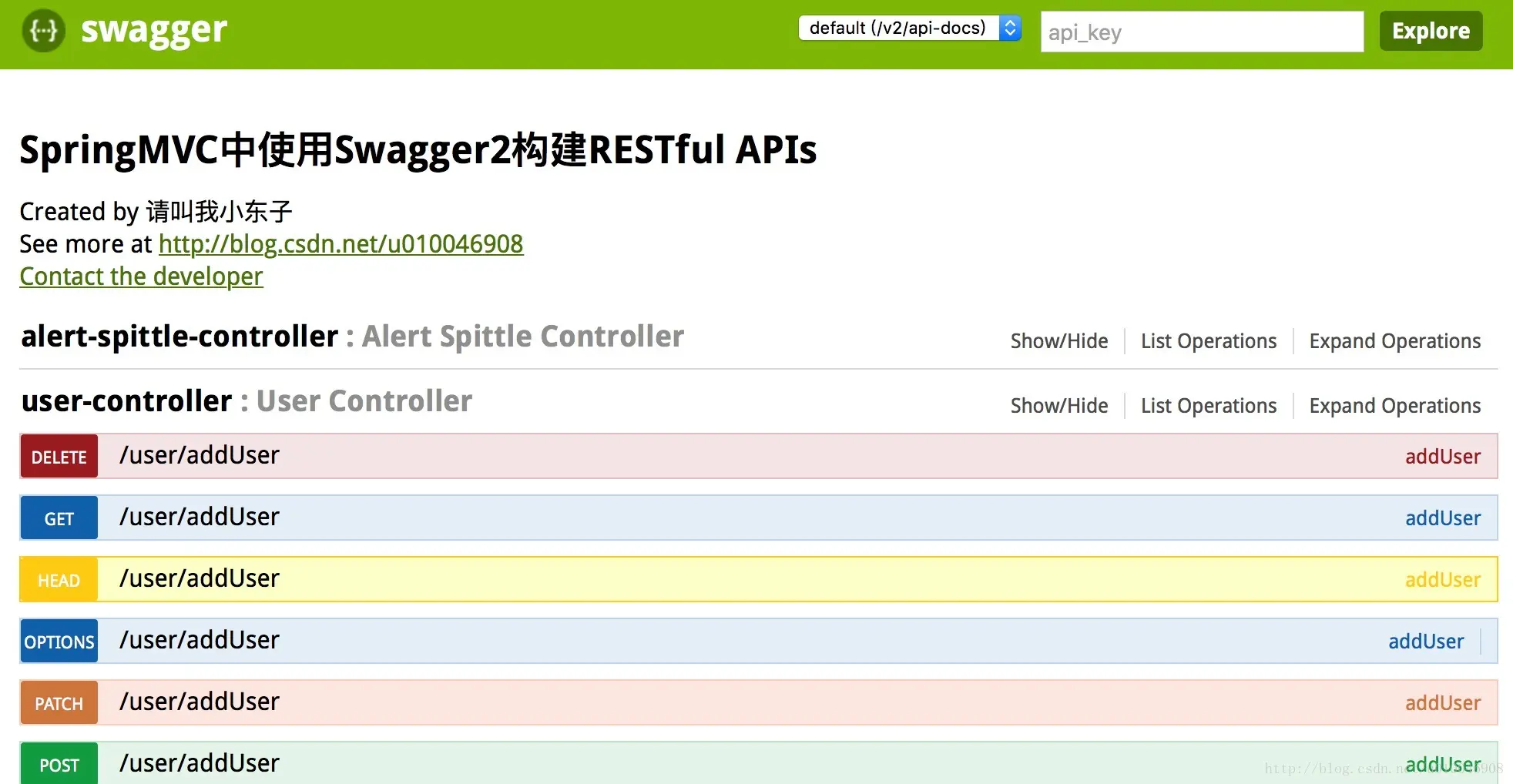Expand the alert-spittle-controller section heading
1513x784 pixels.
tap(179, 337)
